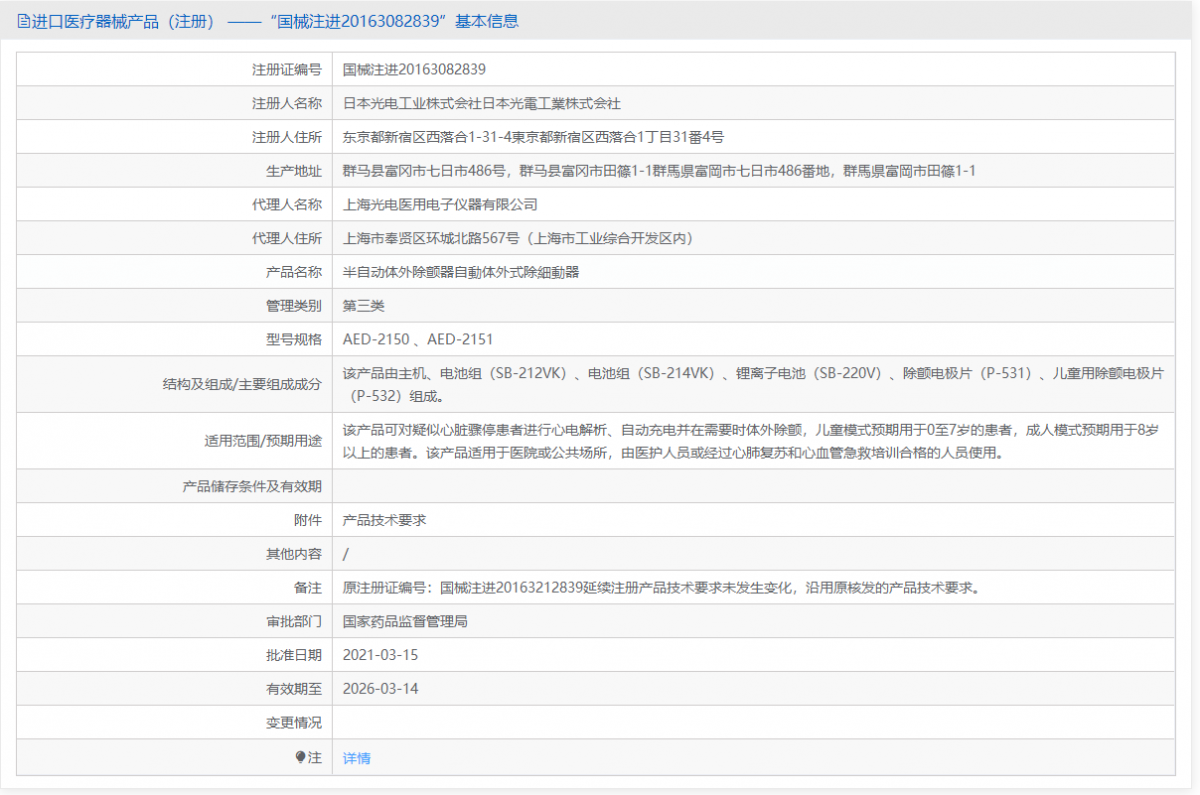Viewport: 1200px width, 795px height.
Task: Click the 其他内容 label
Action: pos(294,554)
